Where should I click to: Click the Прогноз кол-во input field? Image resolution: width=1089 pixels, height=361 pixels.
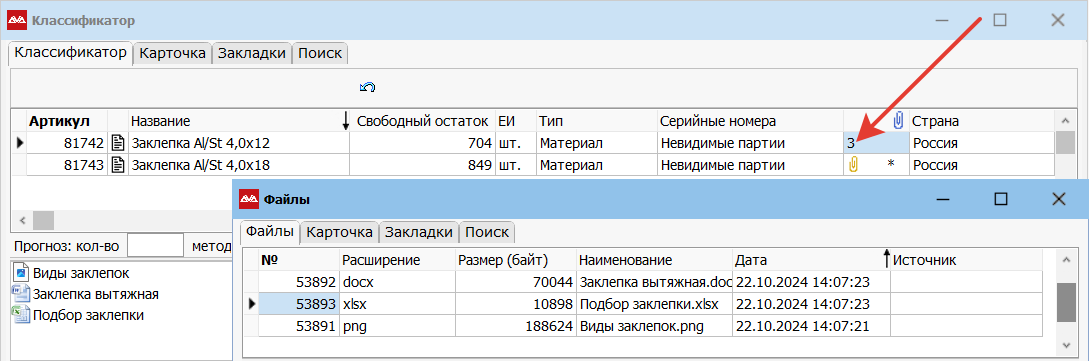point(156,246)
